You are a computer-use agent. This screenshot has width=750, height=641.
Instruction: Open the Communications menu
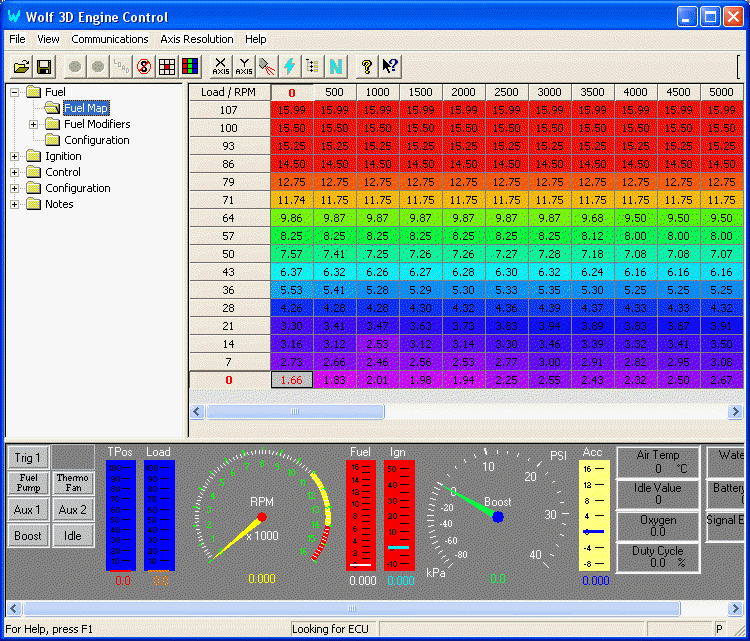(x=110, y=39)
